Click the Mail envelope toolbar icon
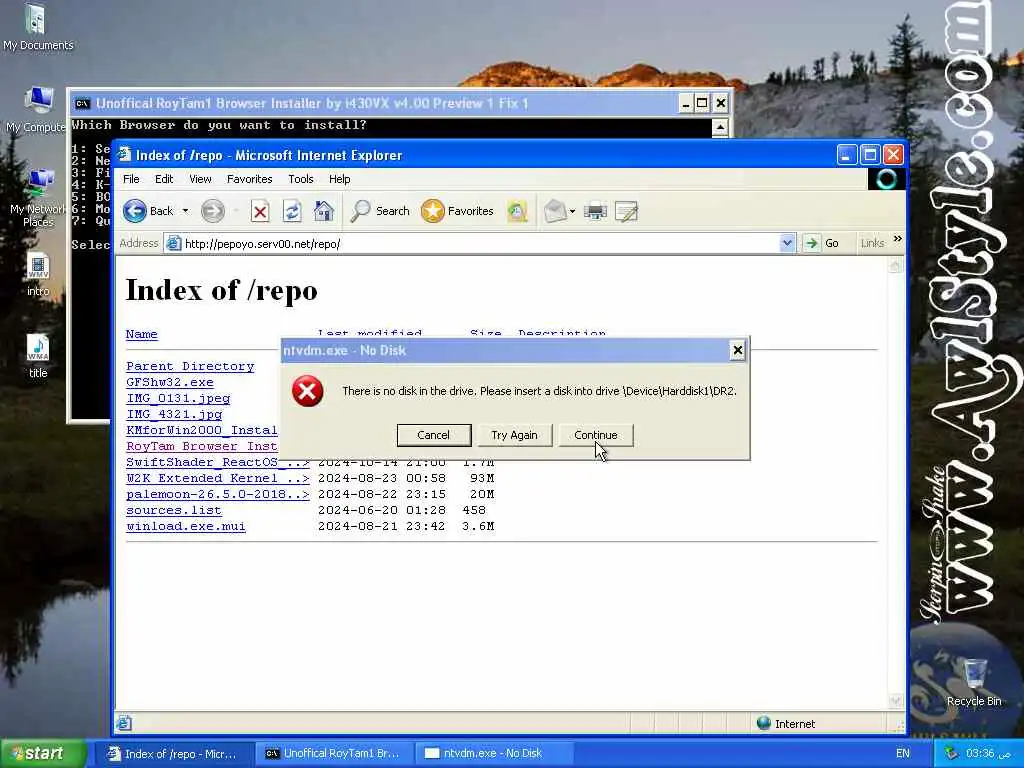The height and width of the screenshot is (768, 1024). tap(554, 211)
